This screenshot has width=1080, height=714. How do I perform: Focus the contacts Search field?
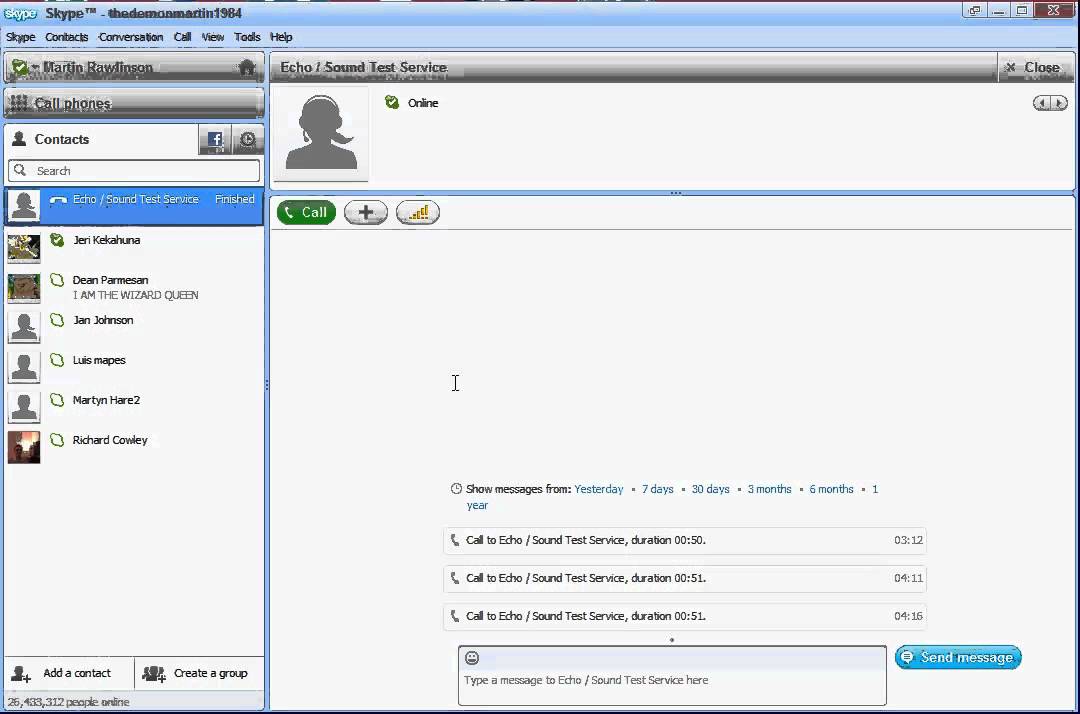[134, 171]
